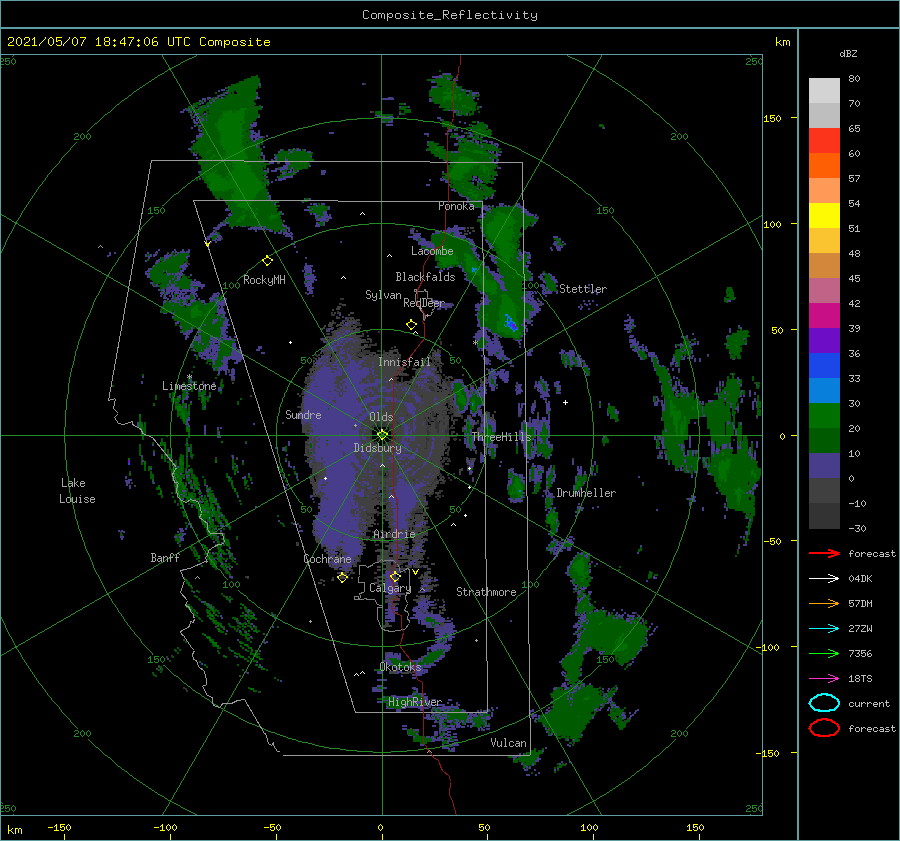
Task: Click the purple swatch between 39 and 36 dBZ
Action: pyautogui.click(x=824, y=341)
